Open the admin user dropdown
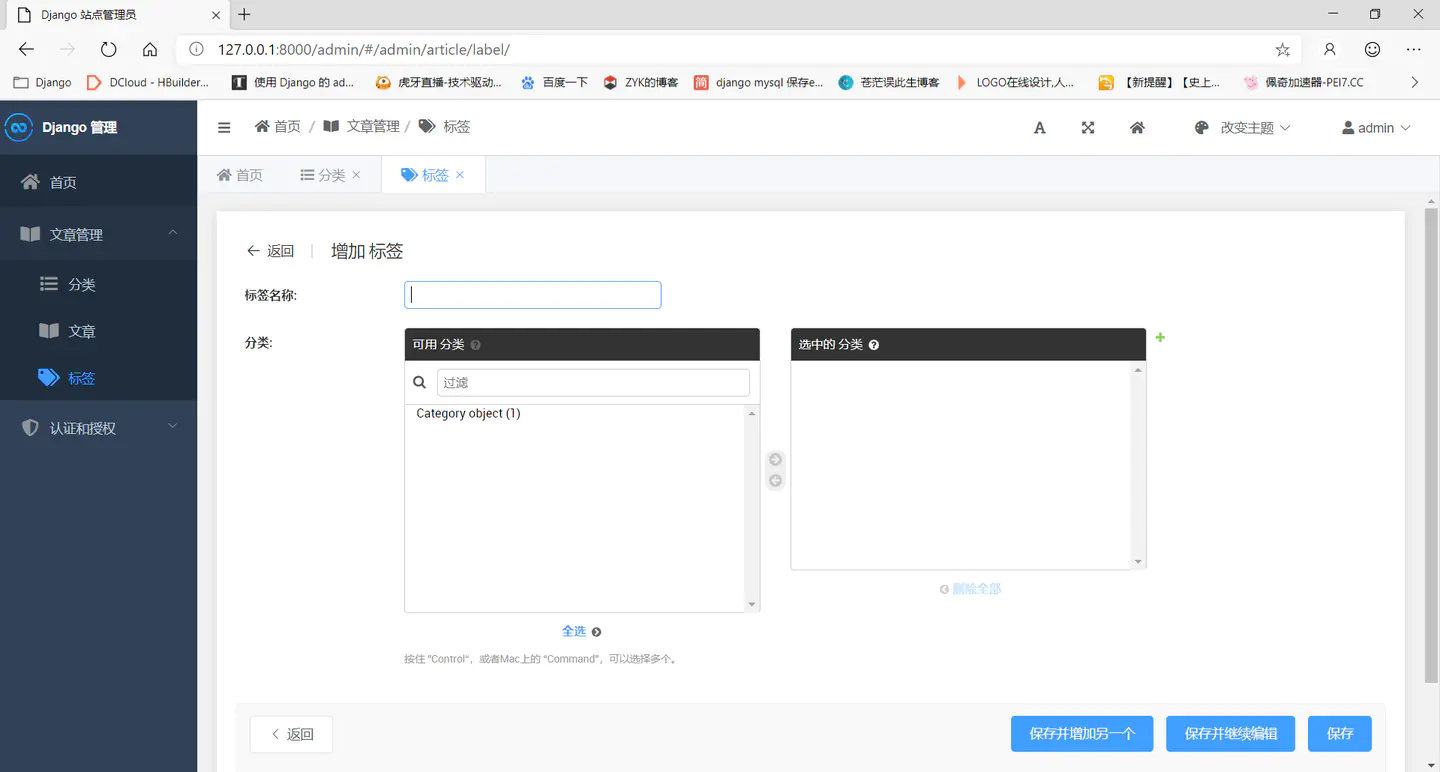Screen dimensions: 1440x772 pos(1376,127)
